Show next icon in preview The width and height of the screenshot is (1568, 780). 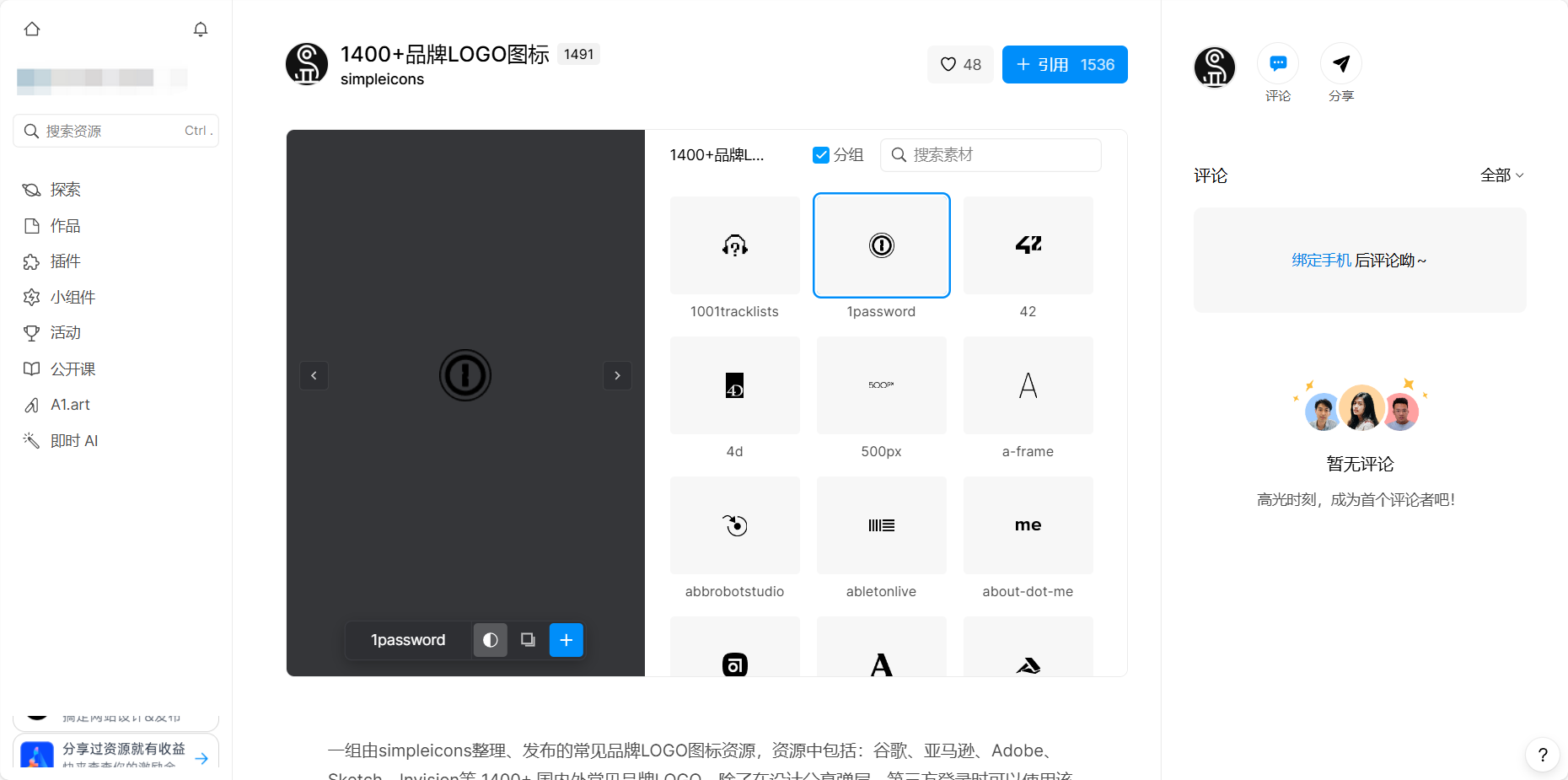(x=617, y=375)
